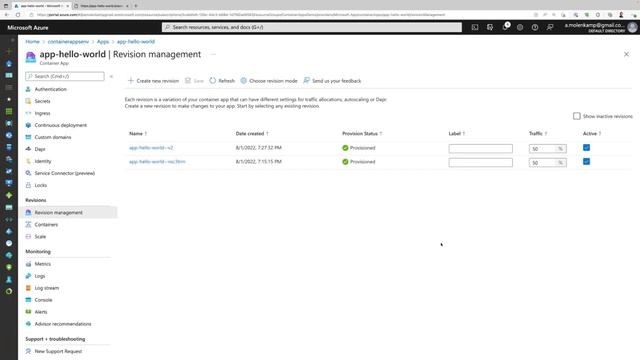The image size is (640, 360).
Task: Close the Revision management blade
Action: [x=626, y=54]
